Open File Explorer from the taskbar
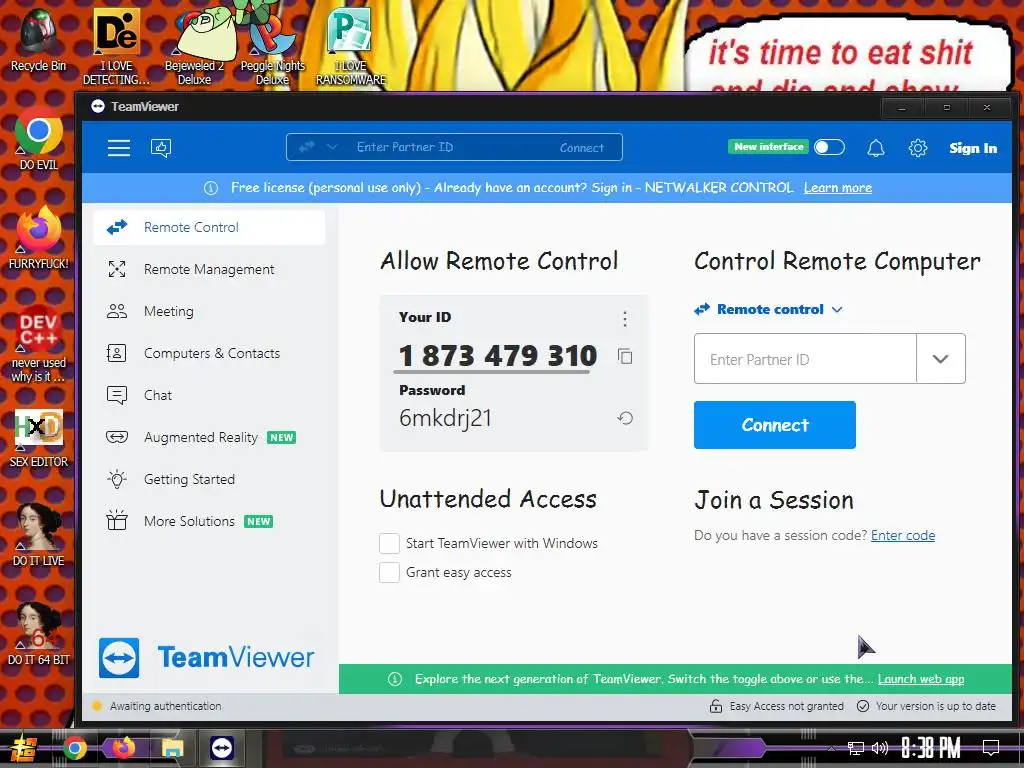 click(x=172, y=748)
